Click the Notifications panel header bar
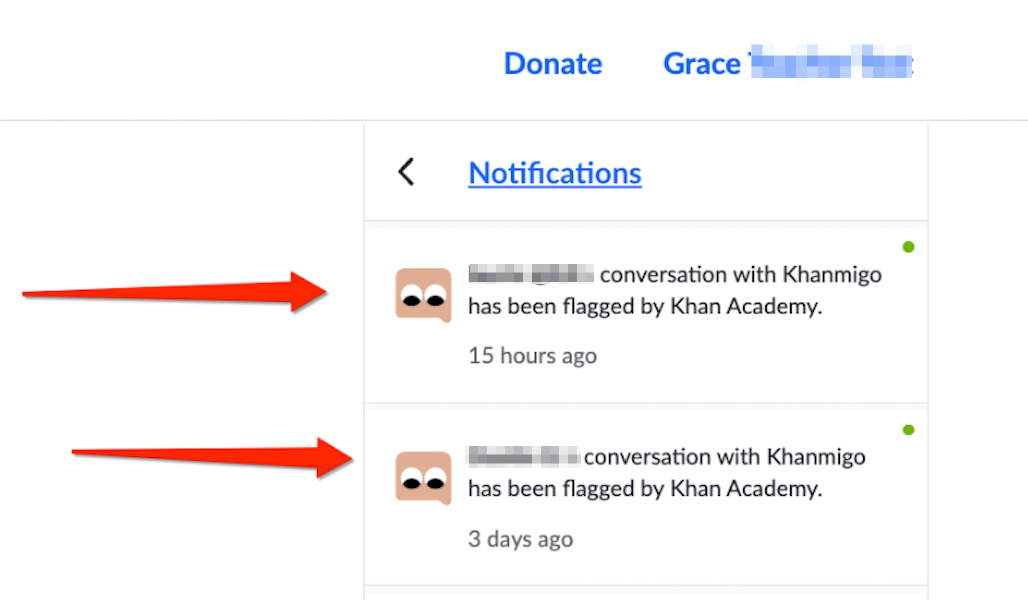 pos(646,172)
